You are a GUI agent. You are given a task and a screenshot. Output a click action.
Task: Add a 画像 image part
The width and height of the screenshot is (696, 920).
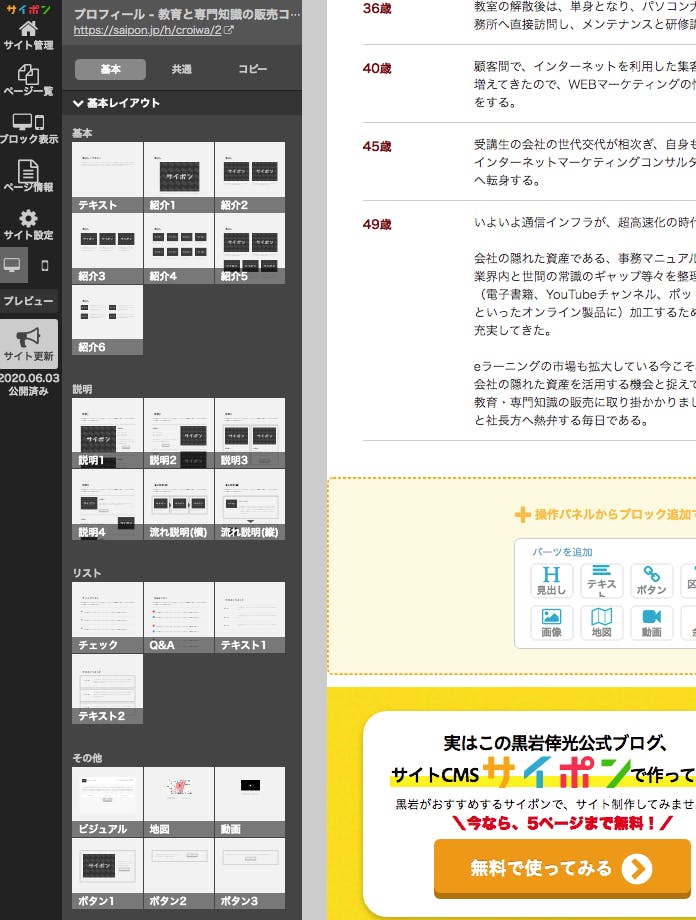click(x=551, y=623)
